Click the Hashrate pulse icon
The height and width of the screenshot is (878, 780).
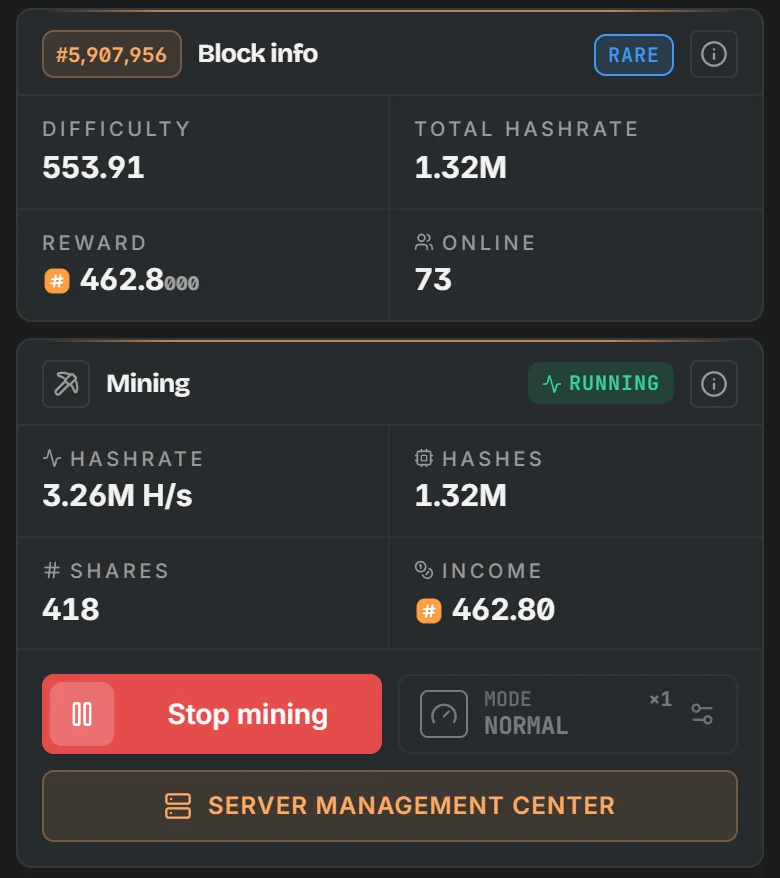coord(52,458)
